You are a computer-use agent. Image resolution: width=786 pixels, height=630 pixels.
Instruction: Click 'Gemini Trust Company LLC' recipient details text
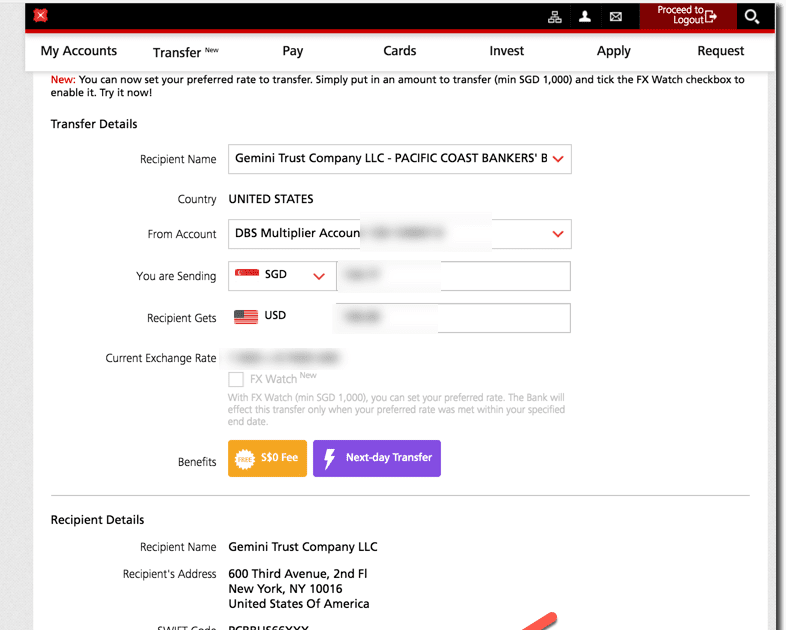point(303,547)
